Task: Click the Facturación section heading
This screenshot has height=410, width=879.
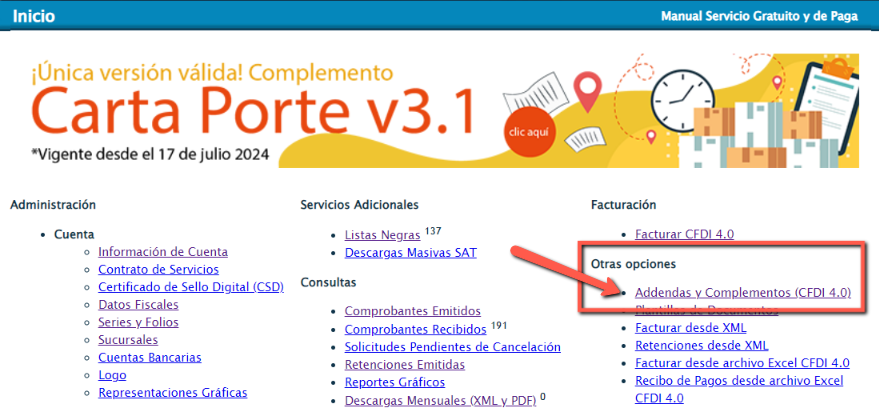Action: (623, 205)
